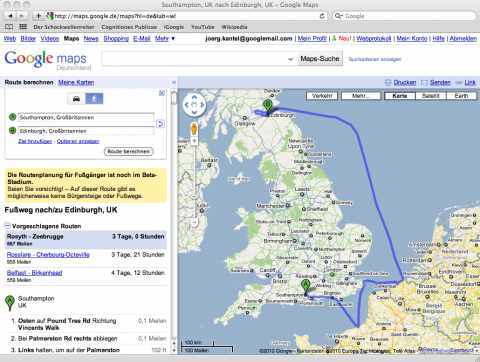Viewport: 480px width, 362px height.
Task: Open the Mehr... map layers dropdown
Action: [361, 96]
